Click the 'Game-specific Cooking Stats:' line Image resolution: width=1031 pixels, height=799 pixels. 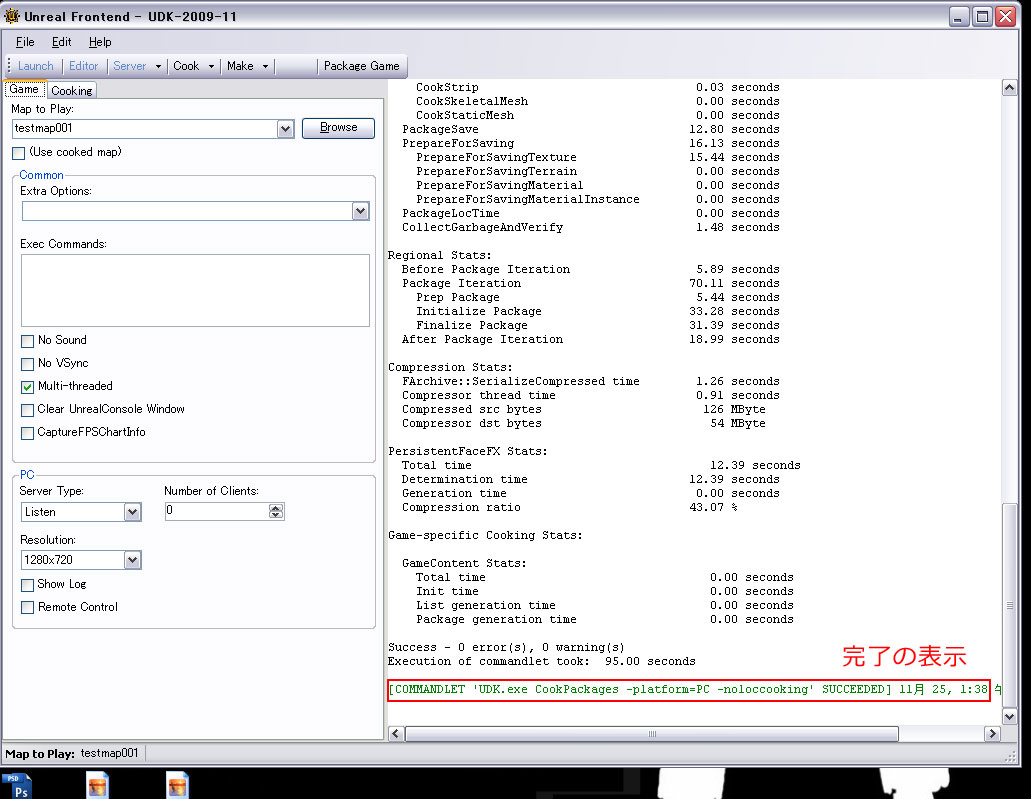pos(485,535)
